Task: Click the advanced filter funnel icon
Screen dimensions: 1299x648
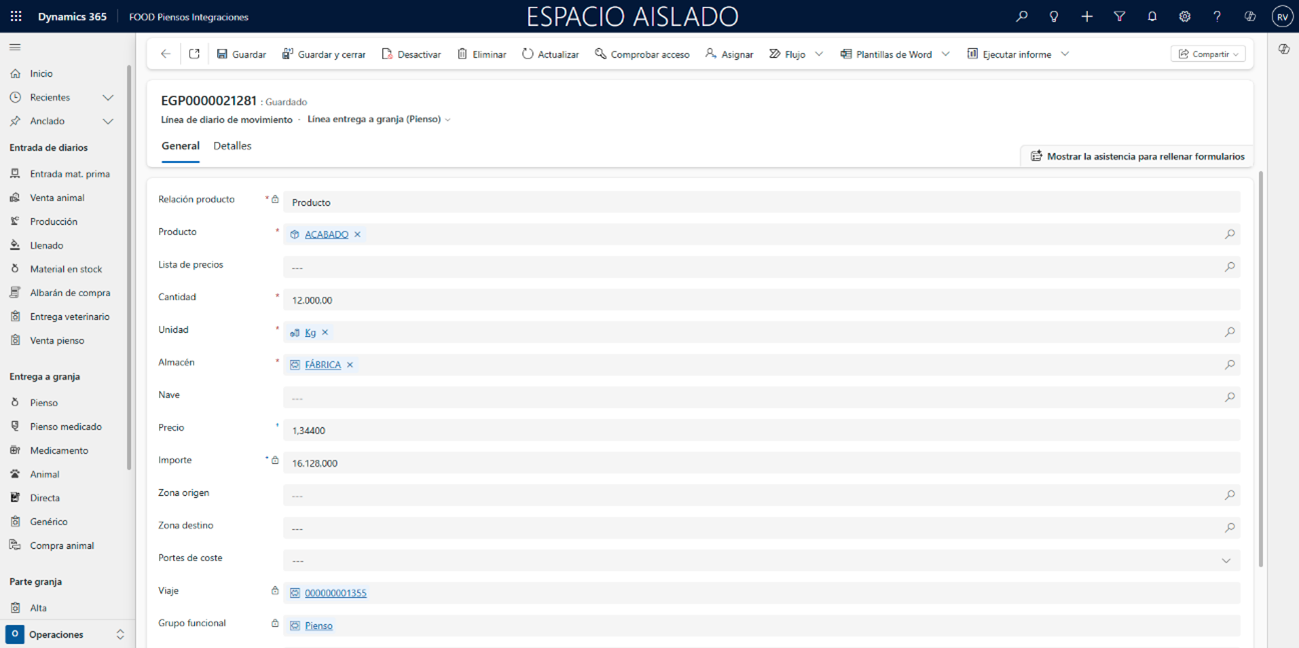Action: 1119,17
